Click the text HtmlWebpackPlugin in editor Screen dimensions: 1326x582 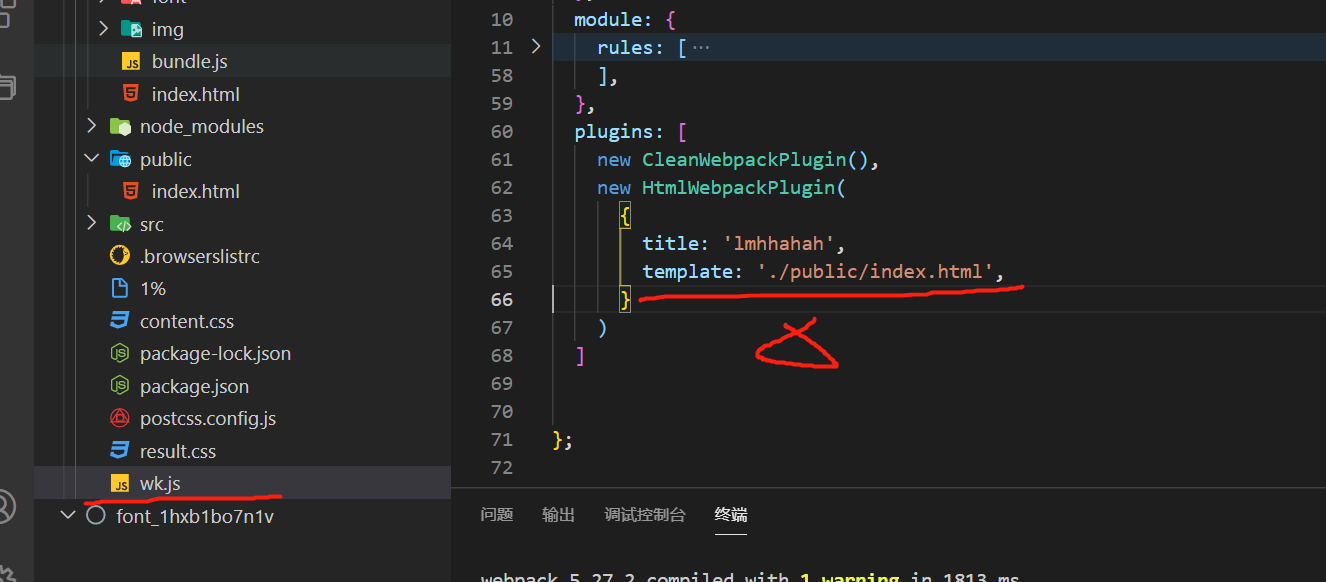[x=739, y=187]
